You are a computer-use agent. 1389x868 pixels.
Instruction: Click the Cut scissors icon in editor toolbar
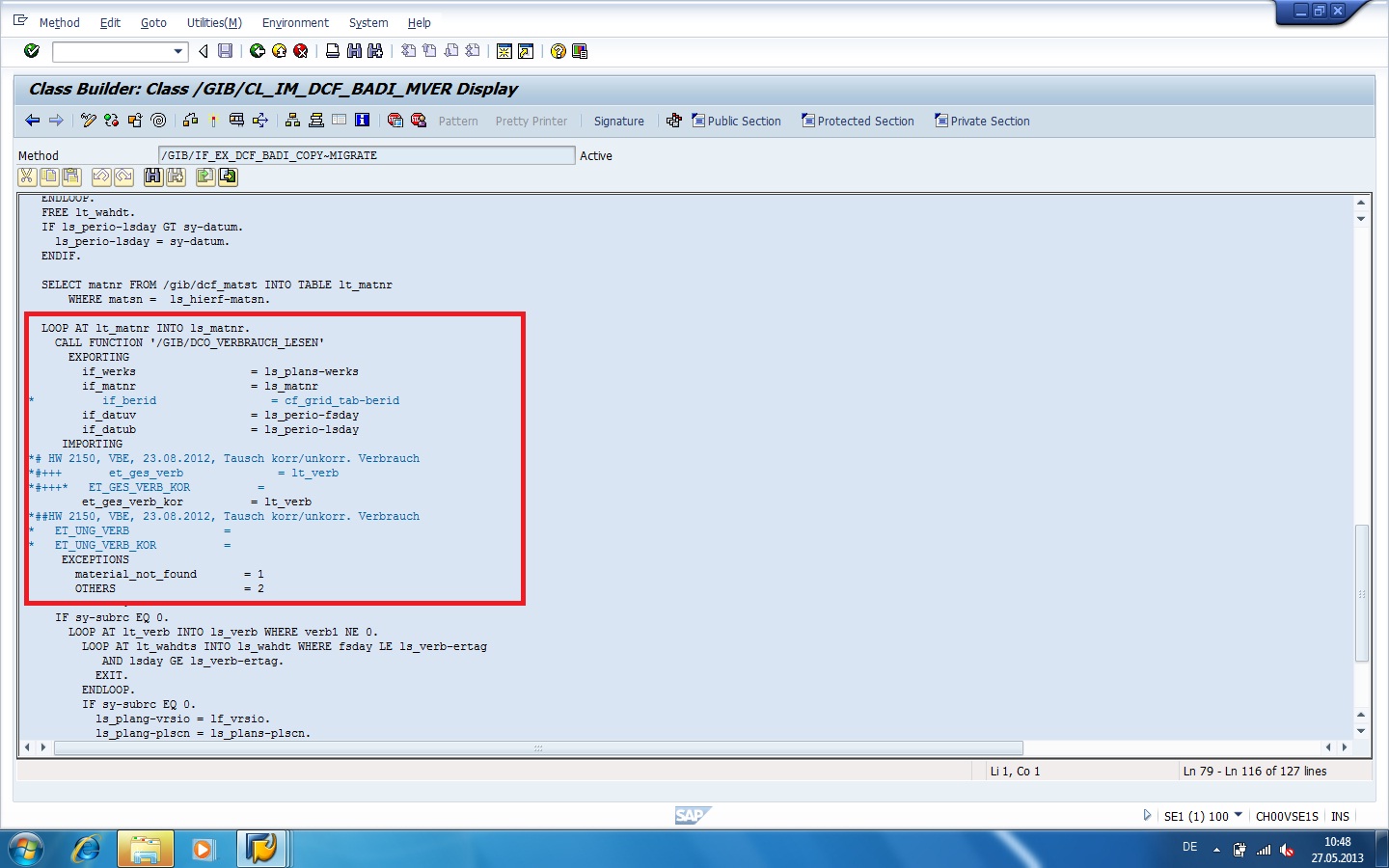[x=27, y=176]
